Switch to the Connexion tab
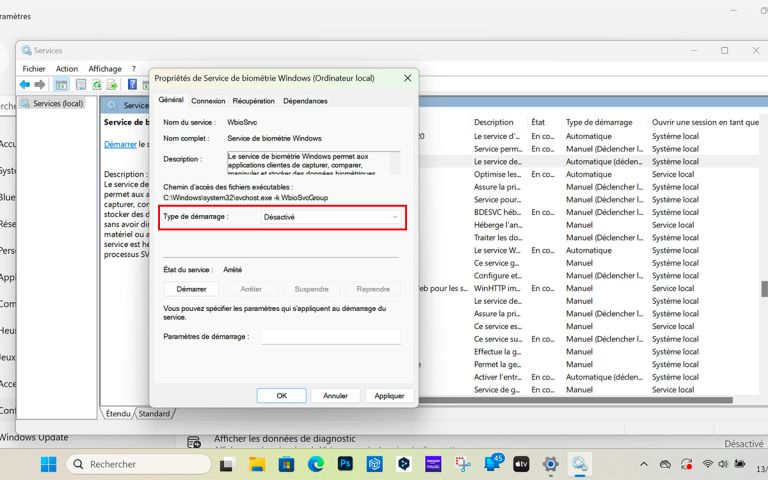 pyautogui.click(x=208, y=101)
